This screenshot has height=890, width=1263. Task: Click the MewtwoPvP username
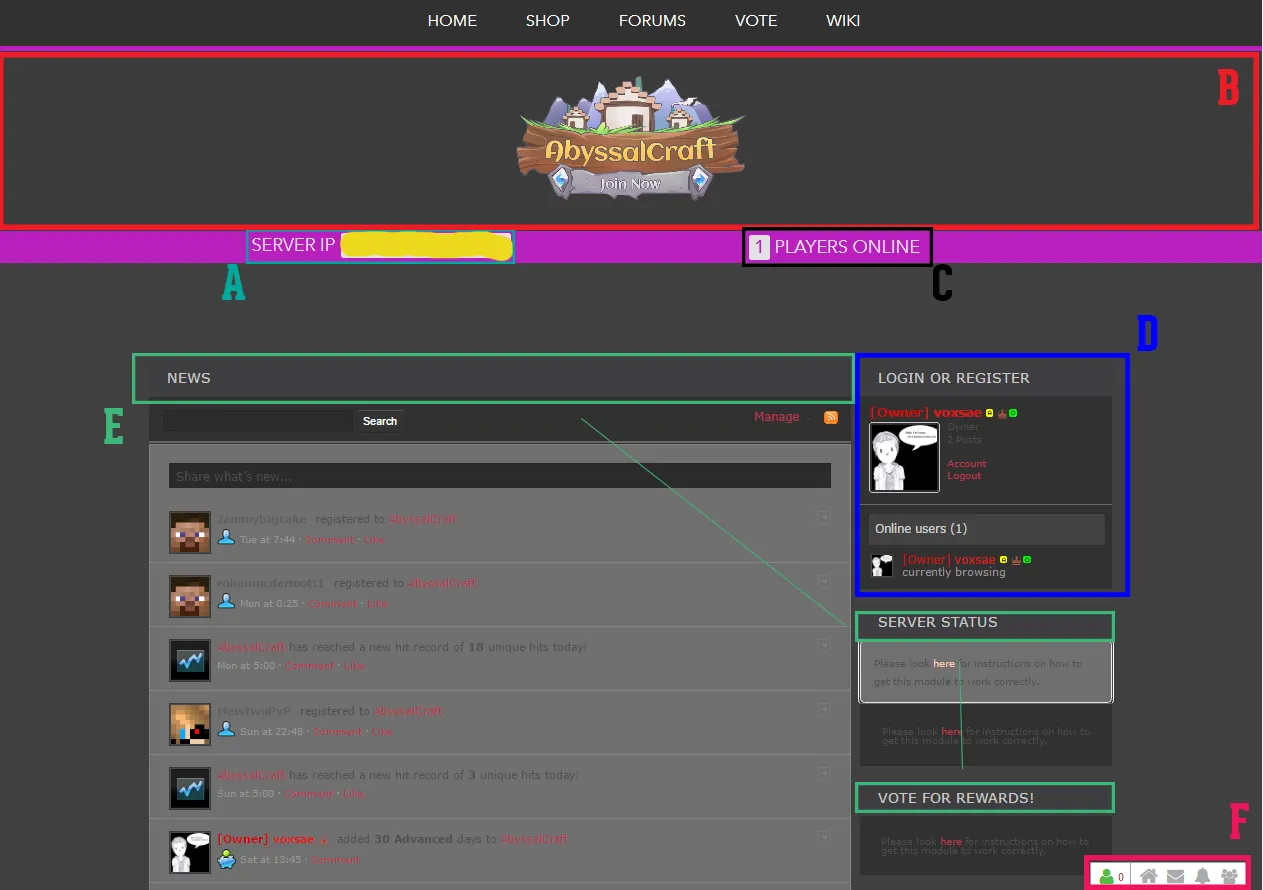pos(254,711)
